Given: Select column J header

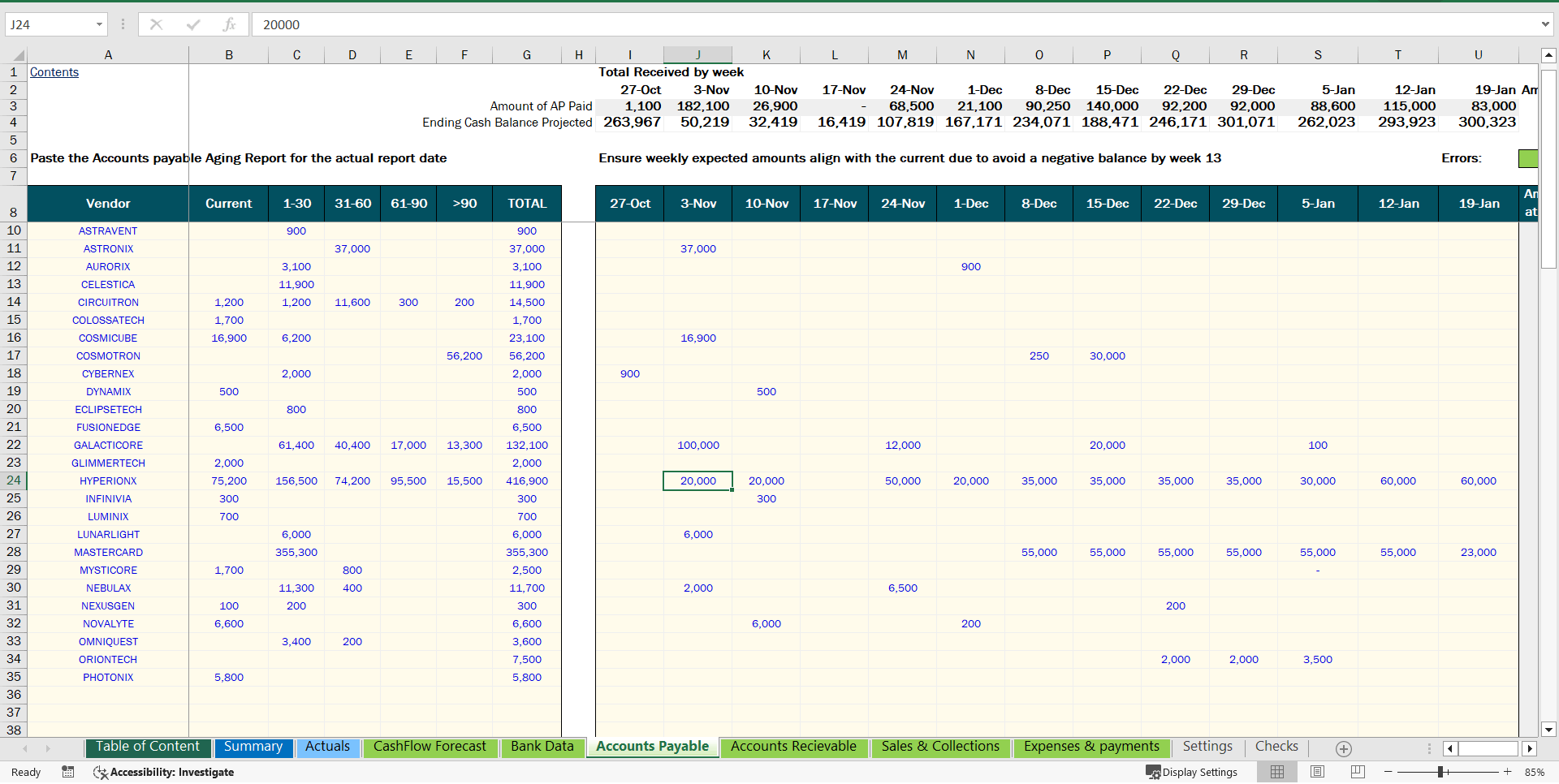Looking at the screenshot, I should pyautogui.click(x=697, y=55).
